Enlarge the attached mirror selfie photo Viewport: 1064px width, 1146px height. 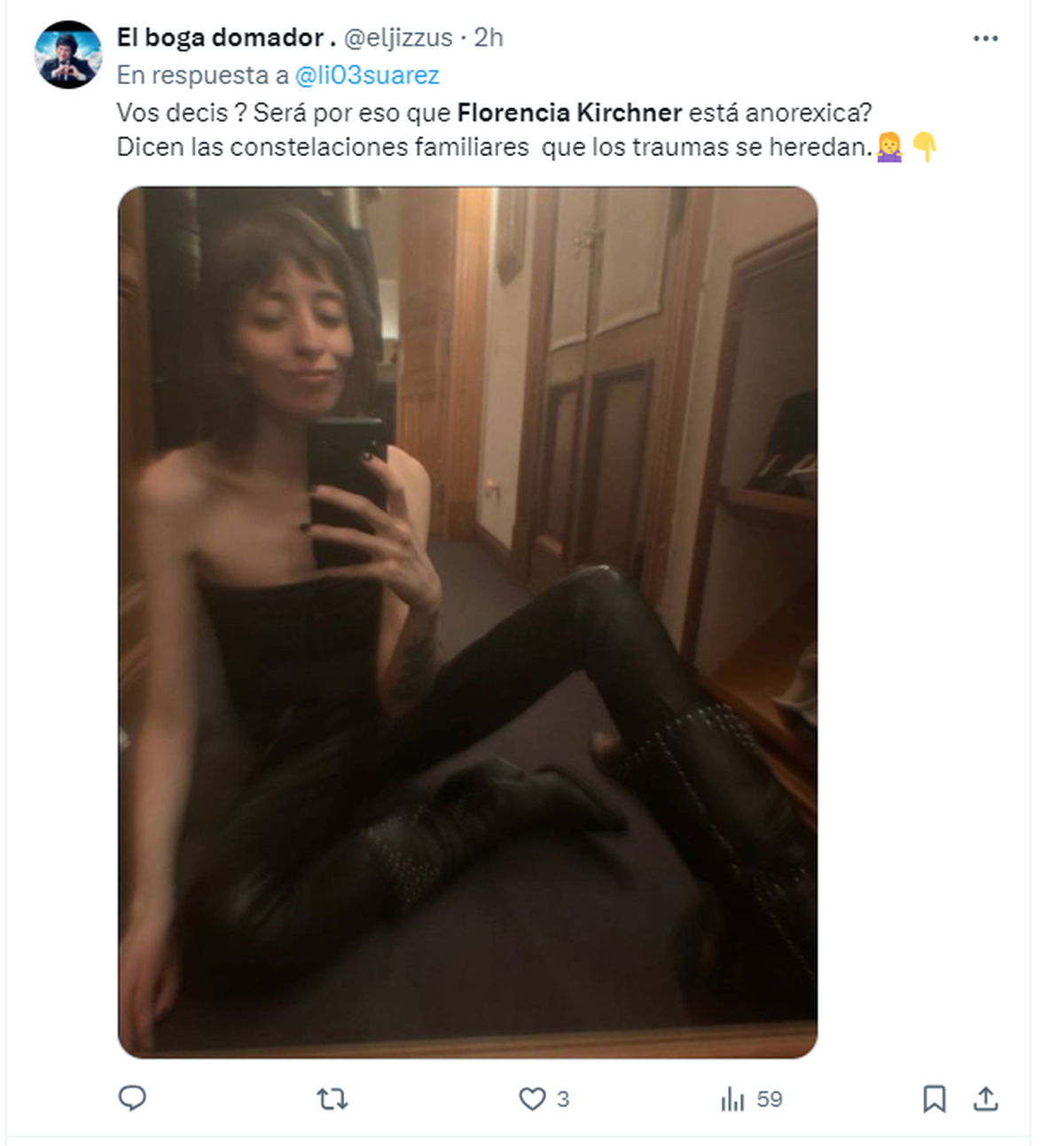(467, 621)
